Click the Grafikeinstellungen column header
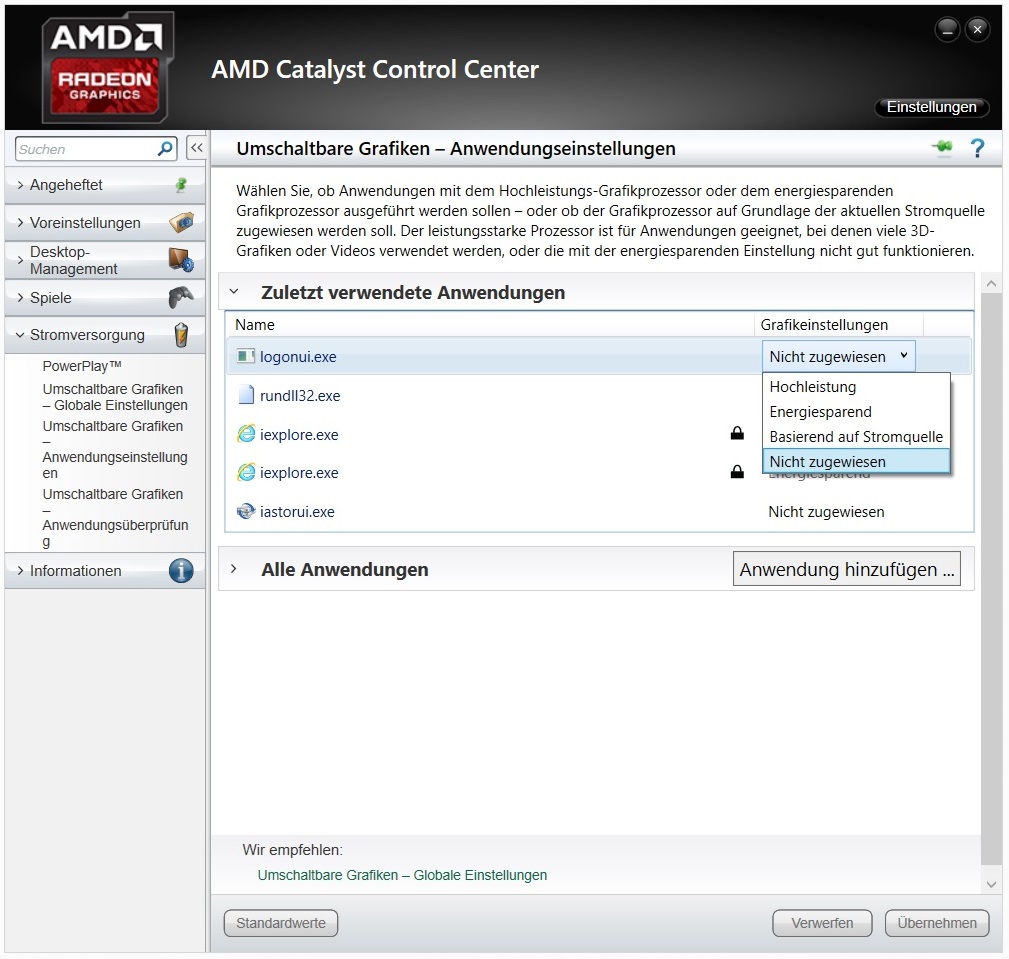Screen dimensions: 1009x959 coord(824,324)
